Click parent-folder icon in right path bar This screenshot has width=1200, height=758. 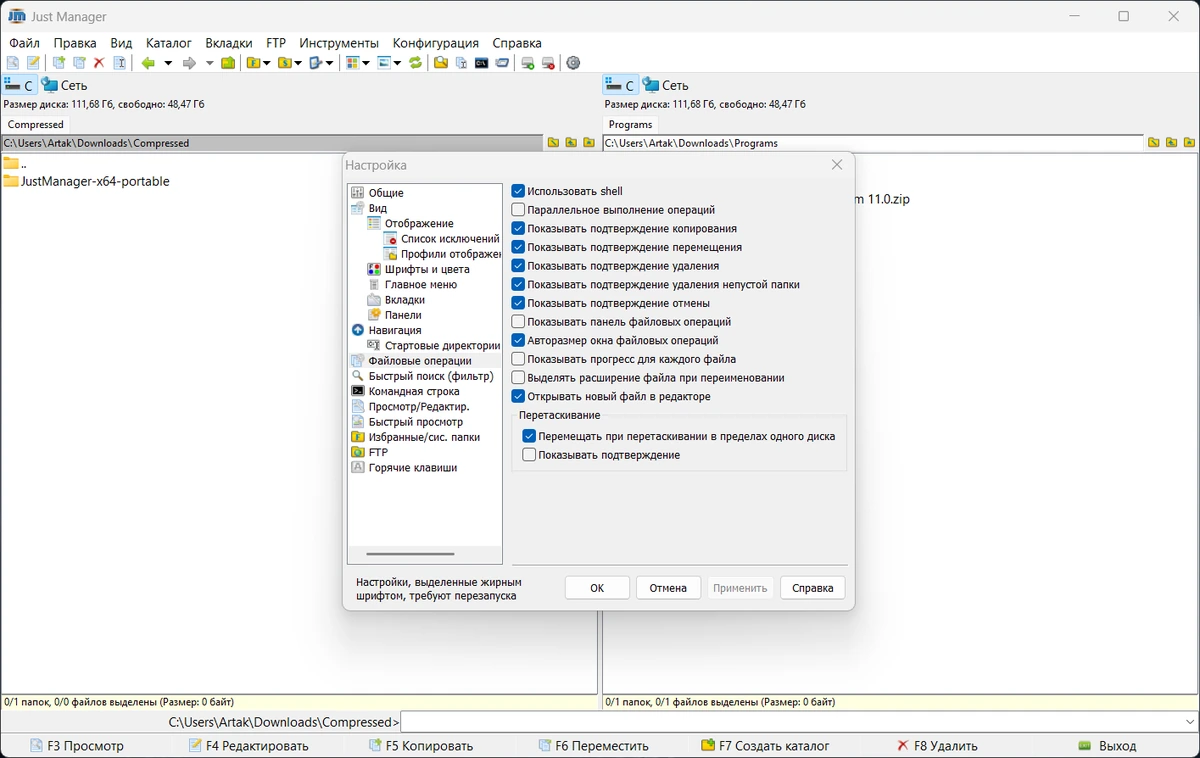(x=1171, y=143)
